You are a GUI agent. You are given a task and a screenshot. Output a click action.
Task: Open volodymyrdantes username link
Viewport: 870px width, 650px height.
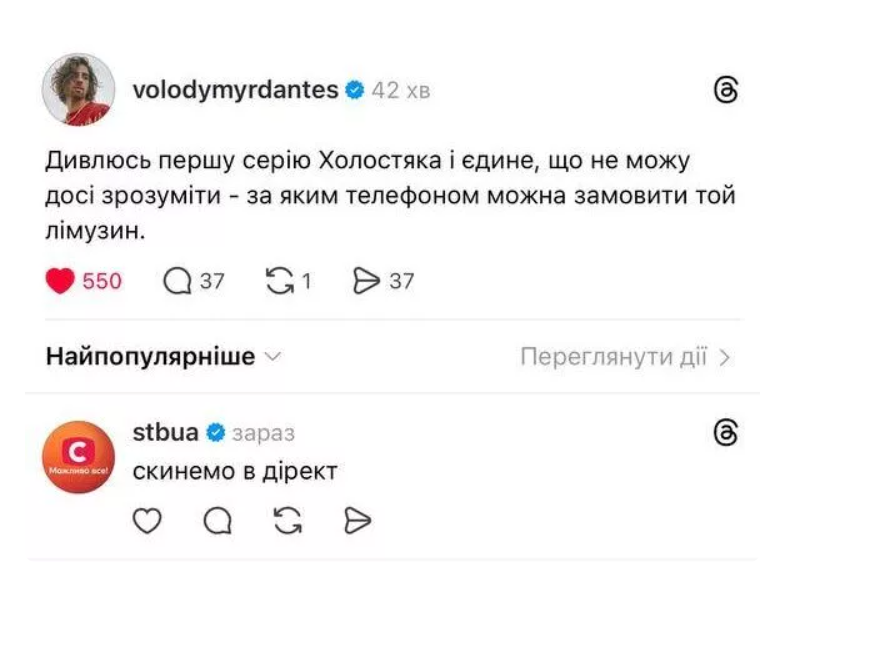click(235, 90)
